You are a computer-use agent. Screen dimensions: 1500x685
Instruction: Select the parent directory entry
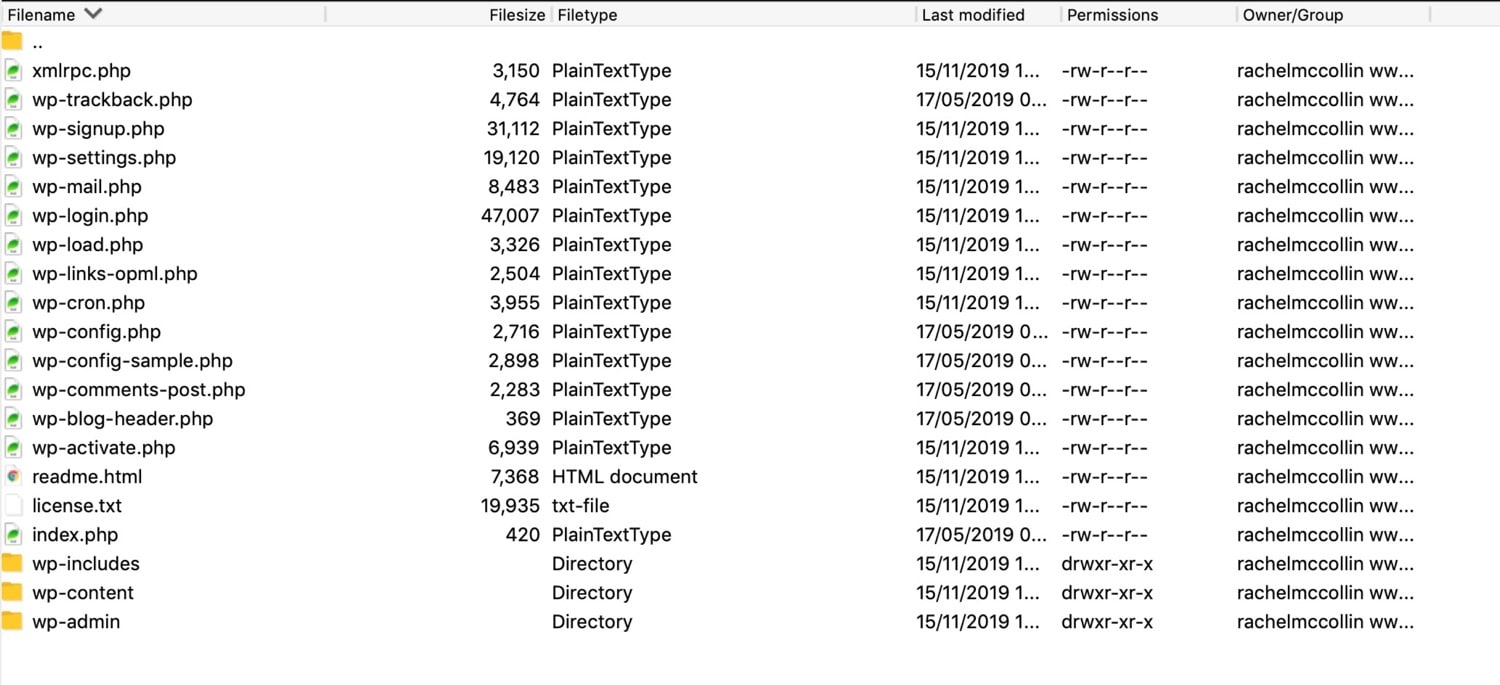(x=37, y=42)
